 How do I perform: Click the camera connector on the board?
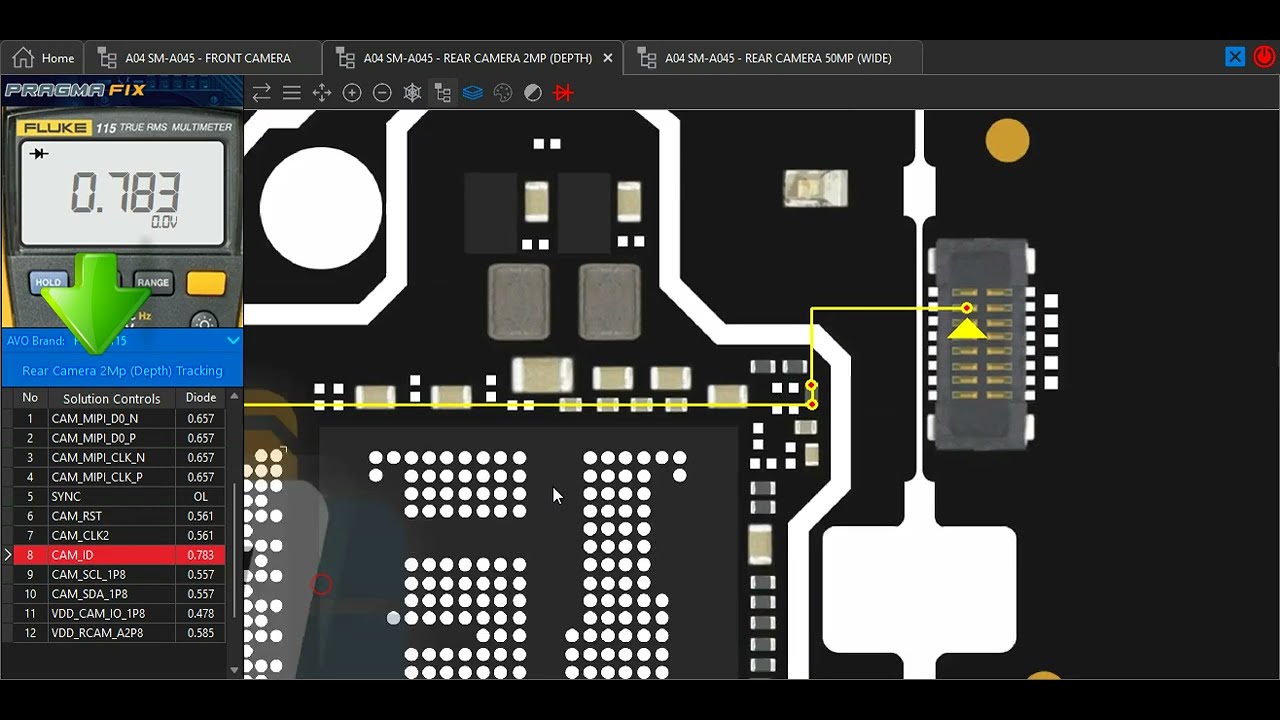[x=981, y=342]
